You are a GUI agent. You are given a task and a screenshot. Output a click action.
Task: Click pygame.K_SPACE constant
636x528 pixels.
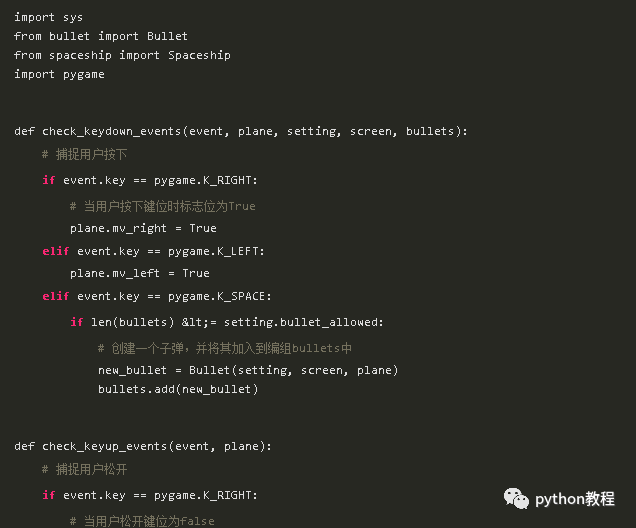pyautogui.click(x=219, y=296)
